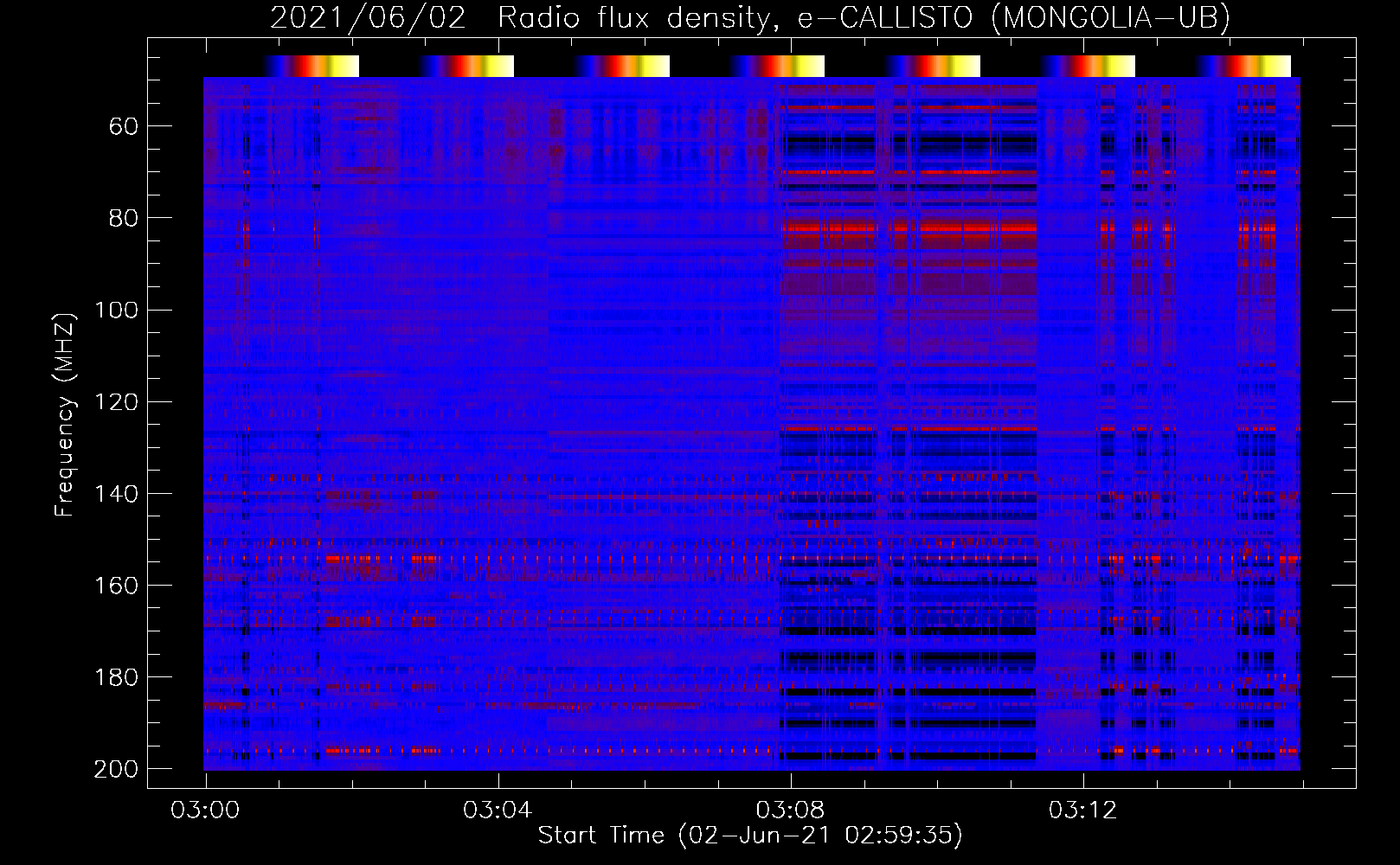Image resolution: width=1400 pixels, height=865 pixels.
Task: Click the 03:08 time axis label
Action: (x=790, y=811)
